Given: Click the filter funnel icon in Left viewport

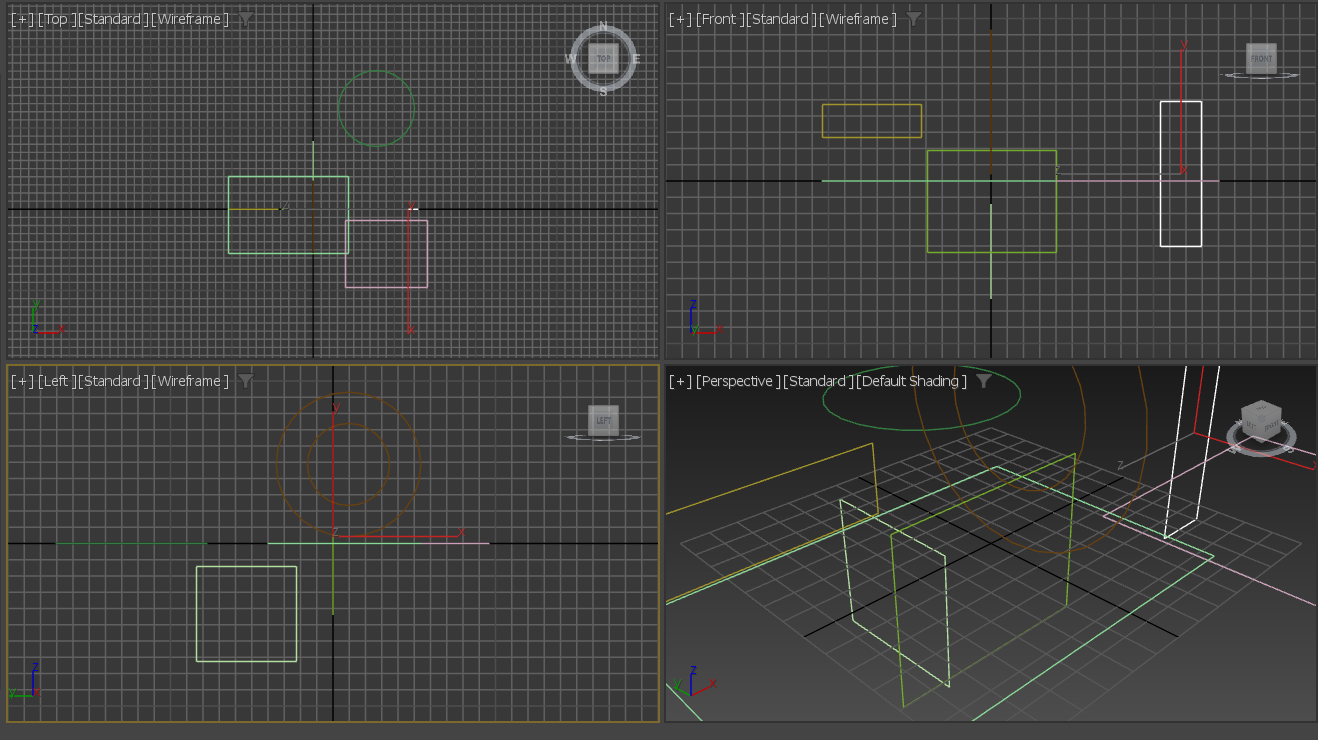Looking at the screenshot, I should point(245,381).
